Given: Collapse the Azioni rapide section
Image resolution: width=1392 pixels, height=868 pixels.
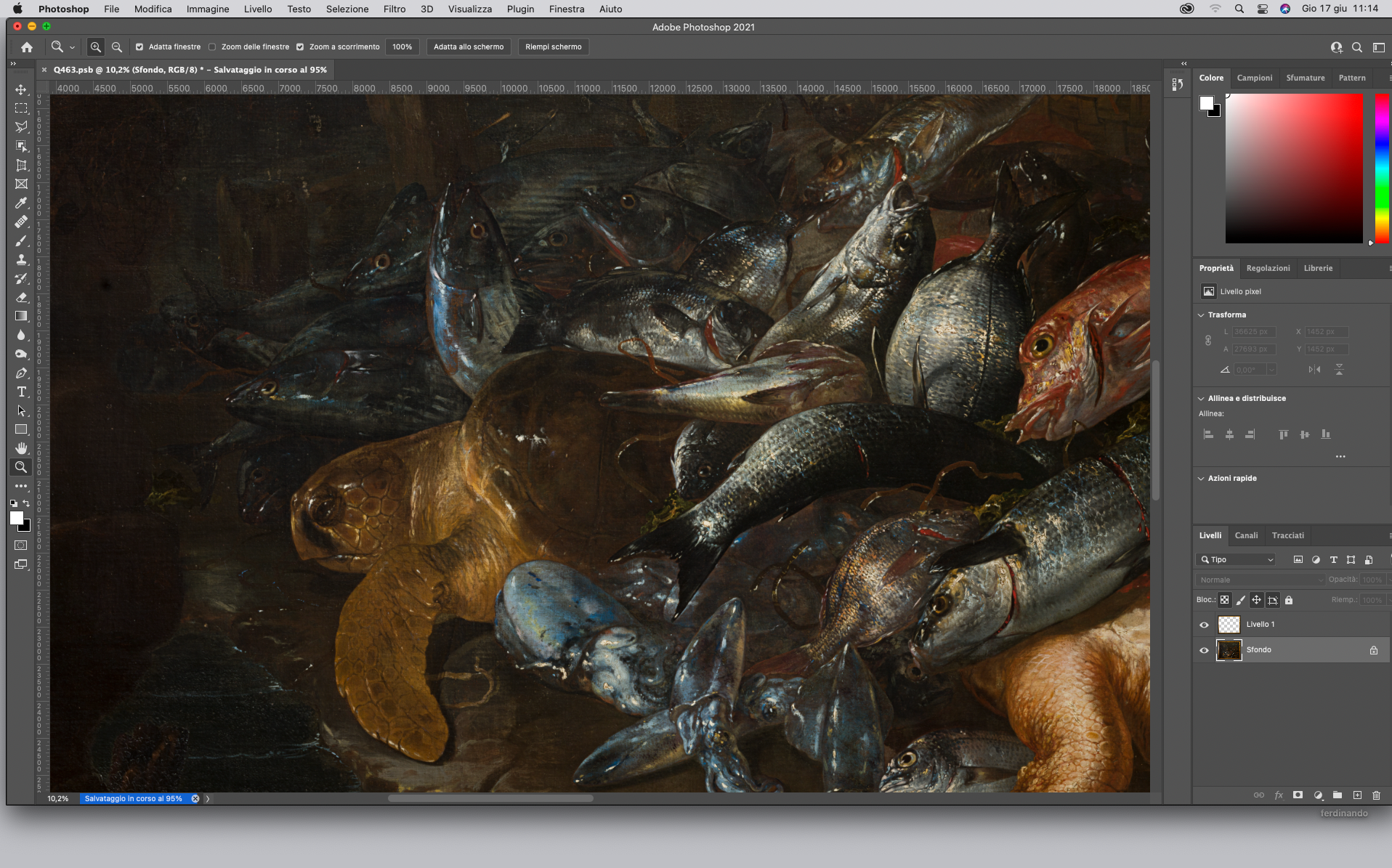Looking at the screenshot, I should [1201, 478].
